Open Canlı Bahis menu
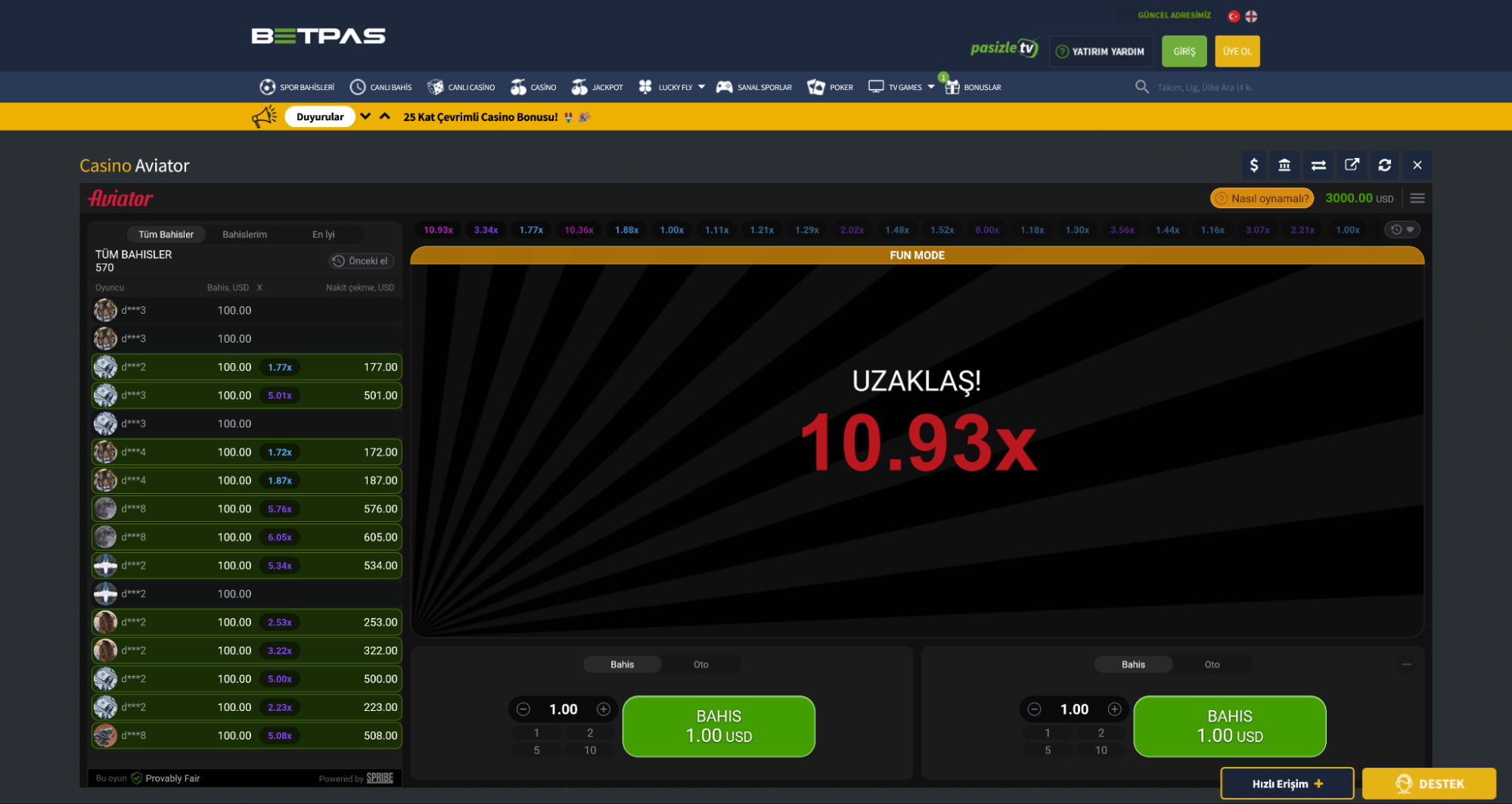The image size is (1512, 804). coord(381,87)
